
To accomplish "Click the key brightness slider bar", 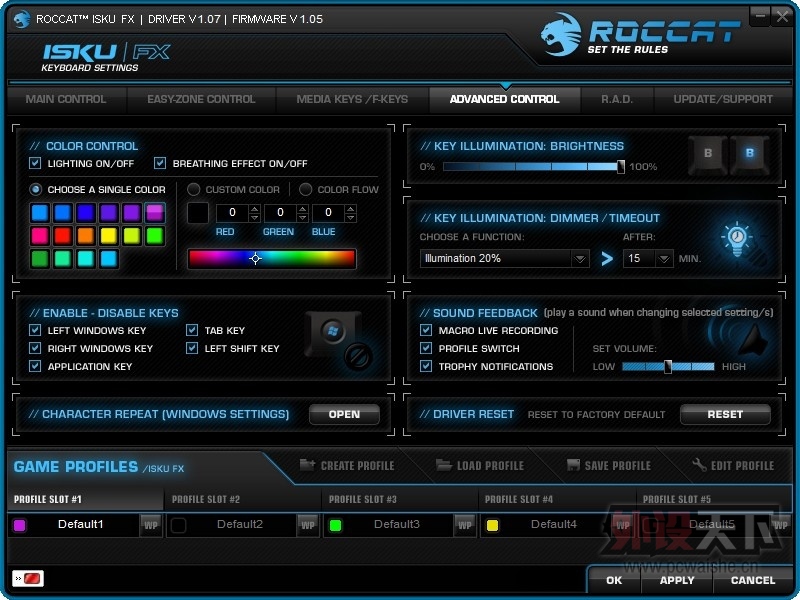I will click(533, 166).
